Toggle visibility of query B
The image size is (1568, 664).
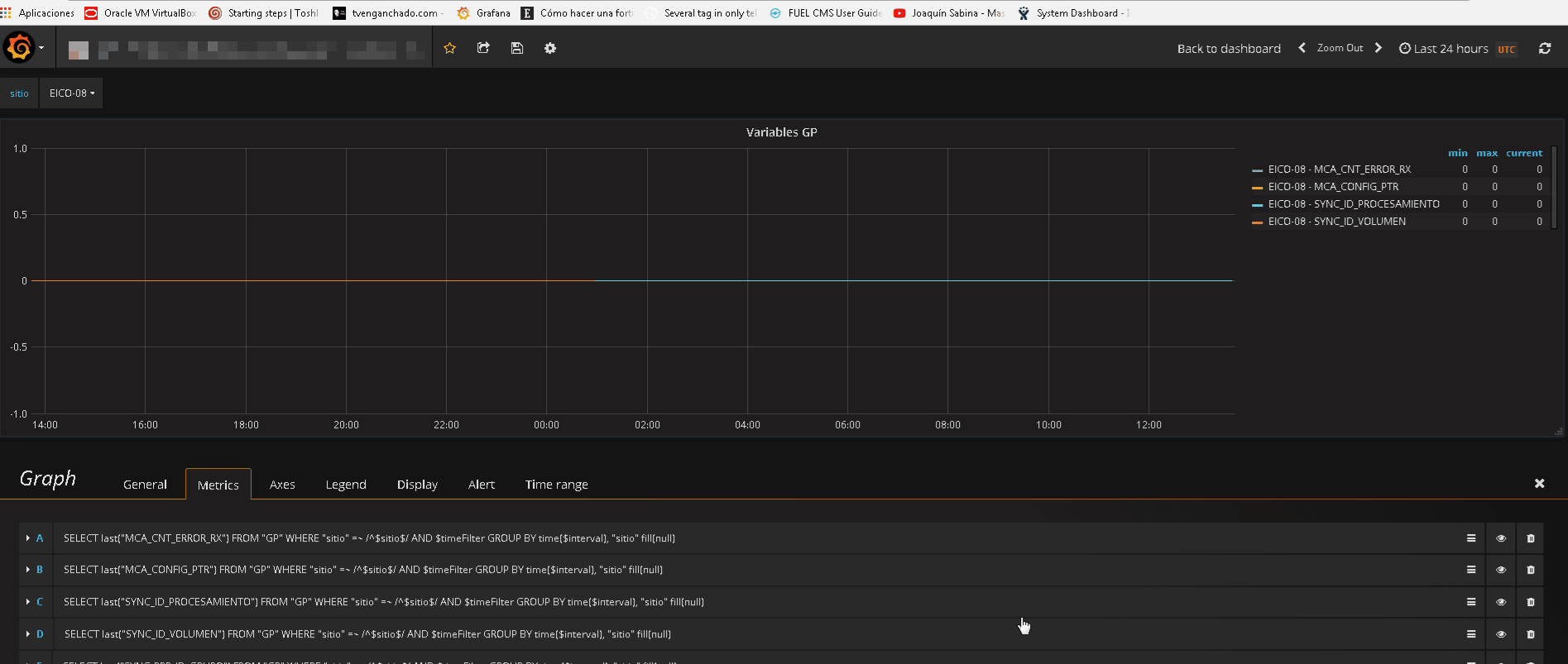point(1501,570)
